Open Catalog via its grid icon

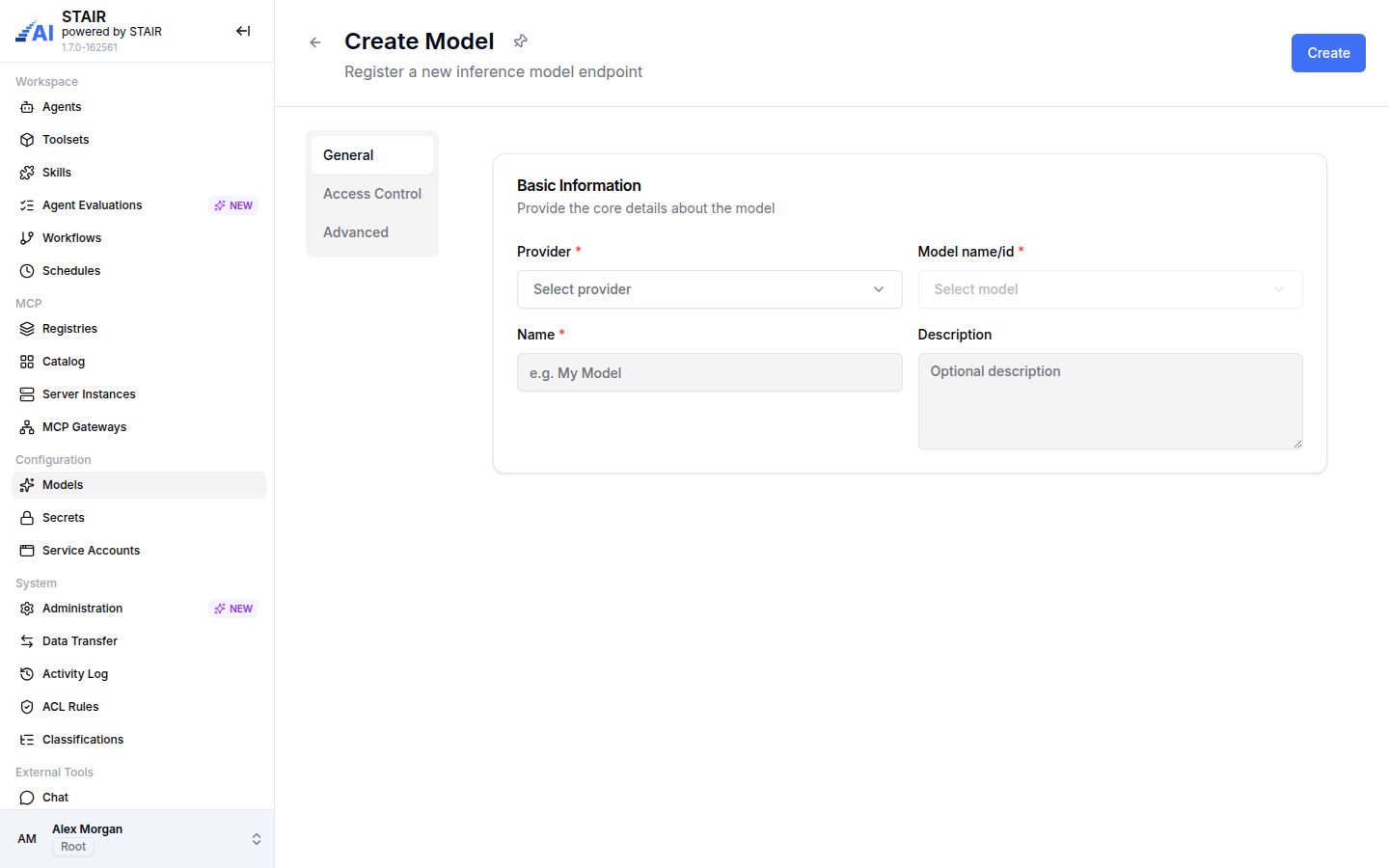(x=27, y=362)
